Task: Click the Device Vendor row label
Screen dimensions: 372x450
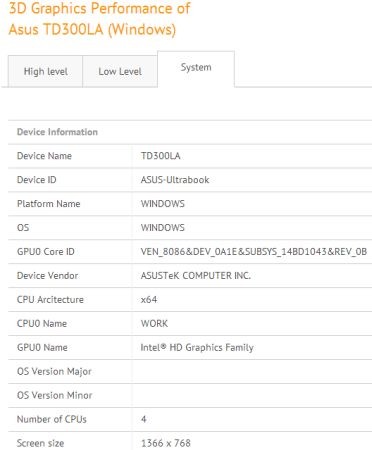Action: pyautogui.click(x=47, y=276)
